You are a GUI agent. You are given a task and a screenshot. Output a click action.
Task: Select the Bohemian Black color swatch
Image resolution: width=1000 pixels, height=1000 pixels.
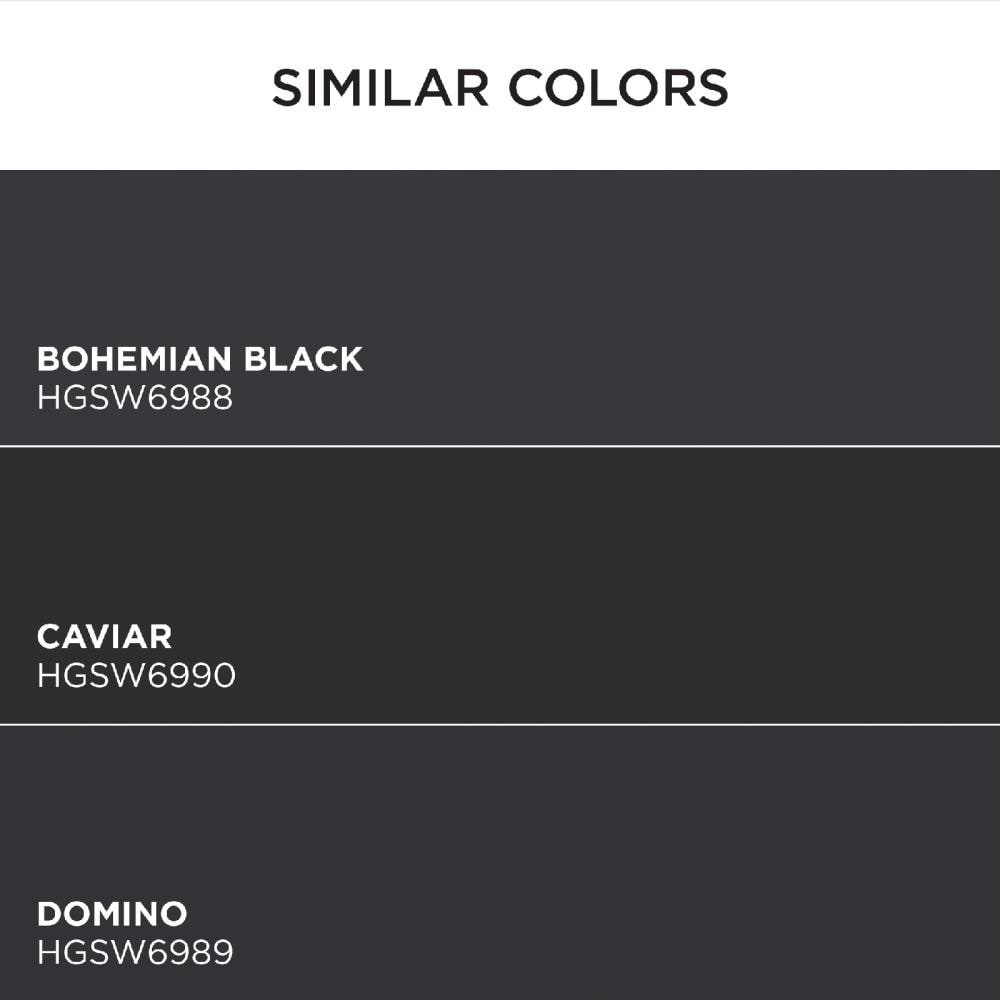coord(500,307)
